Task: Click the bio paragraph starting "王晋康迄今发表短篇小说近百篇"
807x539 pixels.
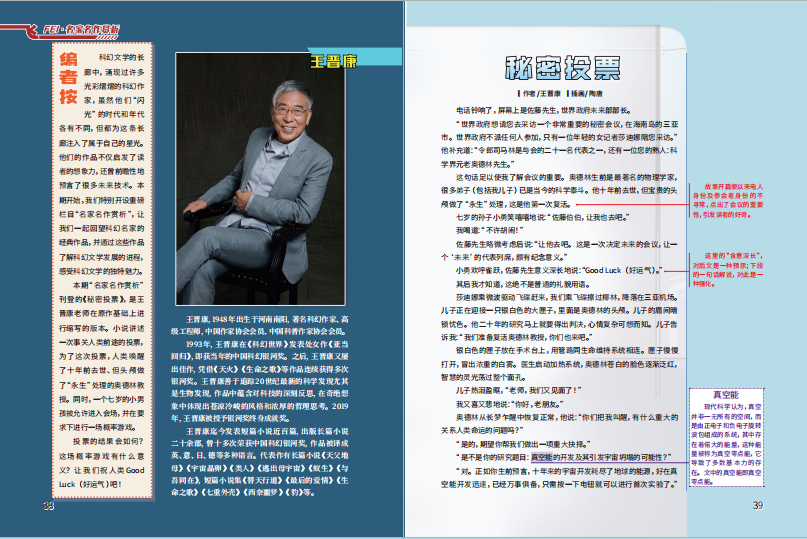Action: pos(260,461)
